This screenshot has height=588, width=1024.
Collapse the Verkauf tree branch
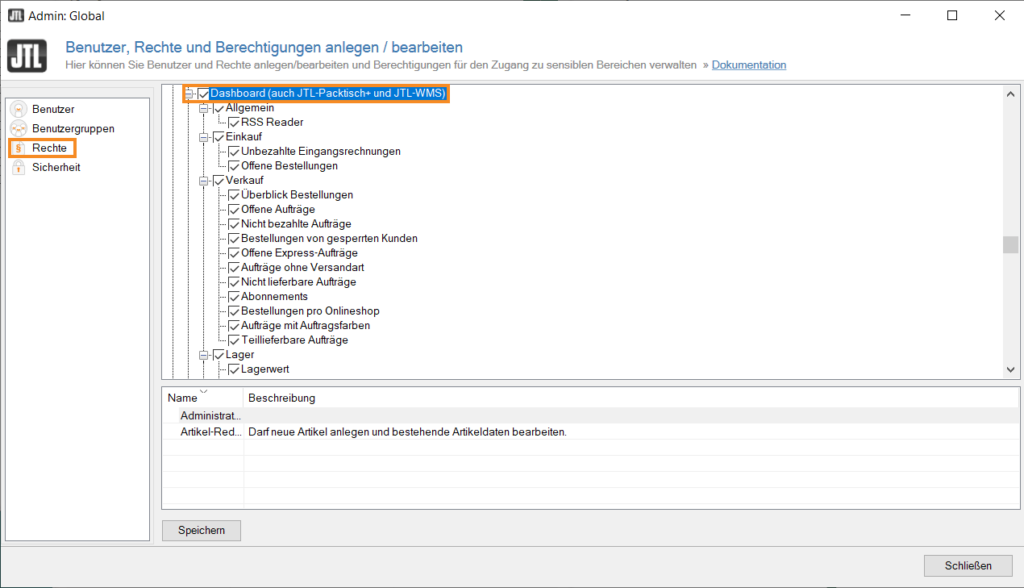tap(205, 180)
